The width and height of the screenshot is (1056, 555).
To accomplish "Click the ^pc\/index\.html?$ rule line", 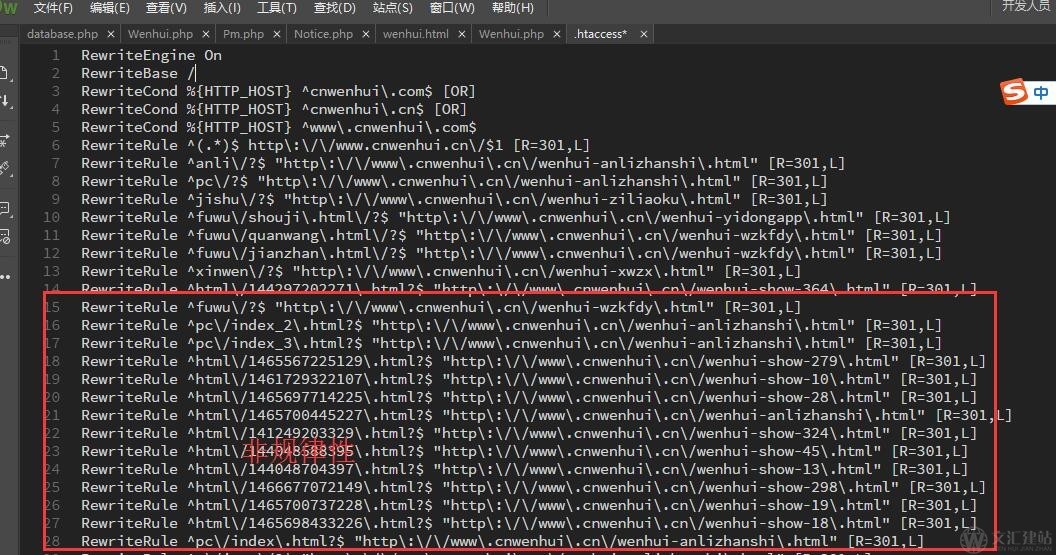I will pyautogui.click(x=502, y=542).
